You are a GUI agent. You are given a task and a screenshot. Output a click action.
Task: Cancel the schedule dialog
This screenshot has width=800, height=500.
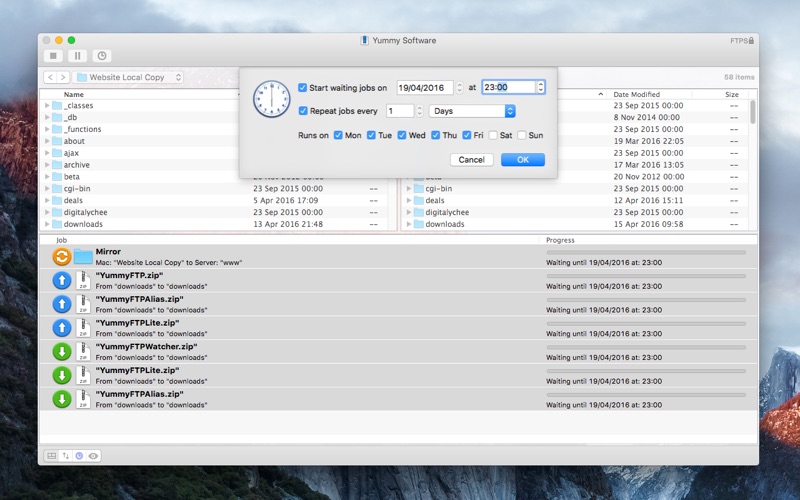[471, 160]
